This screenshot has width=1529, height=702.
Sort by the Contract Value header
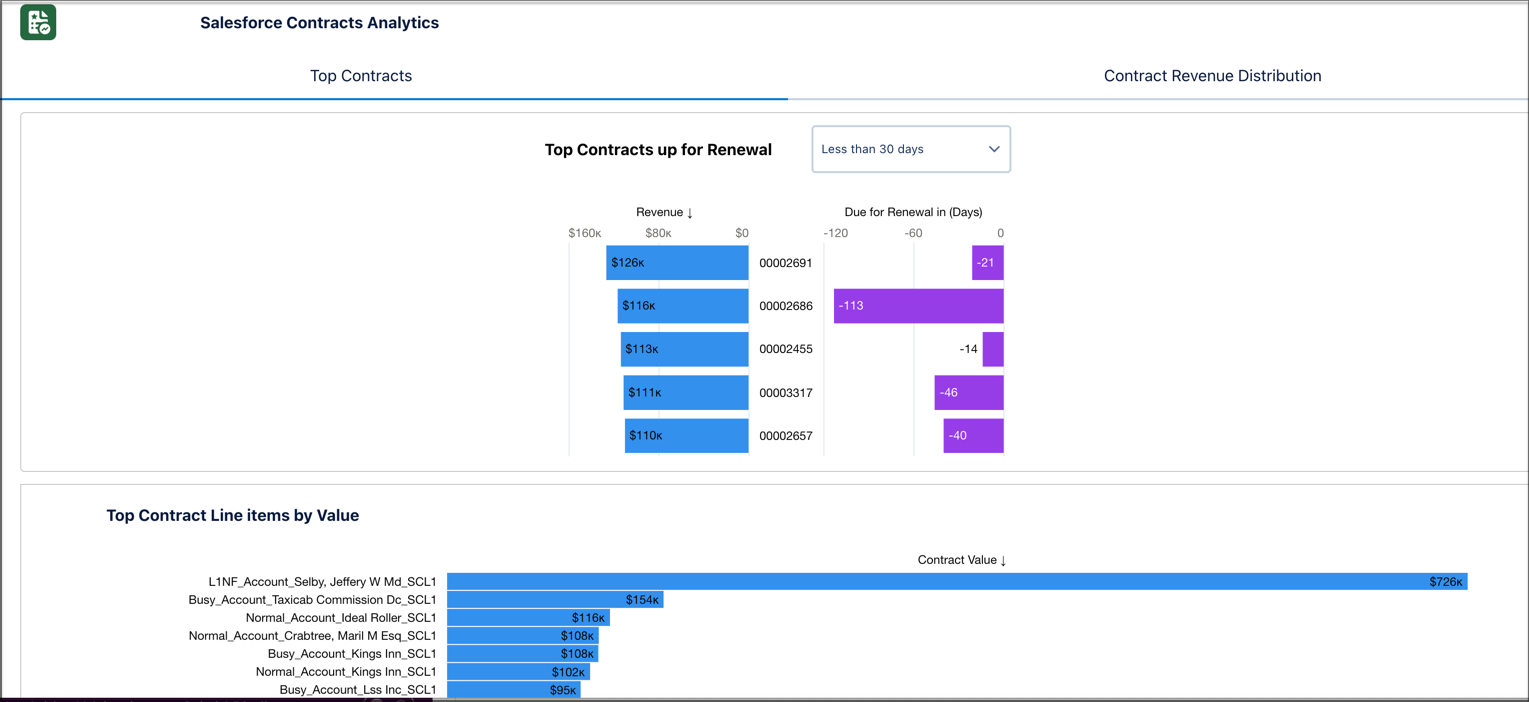coord(962,560)
